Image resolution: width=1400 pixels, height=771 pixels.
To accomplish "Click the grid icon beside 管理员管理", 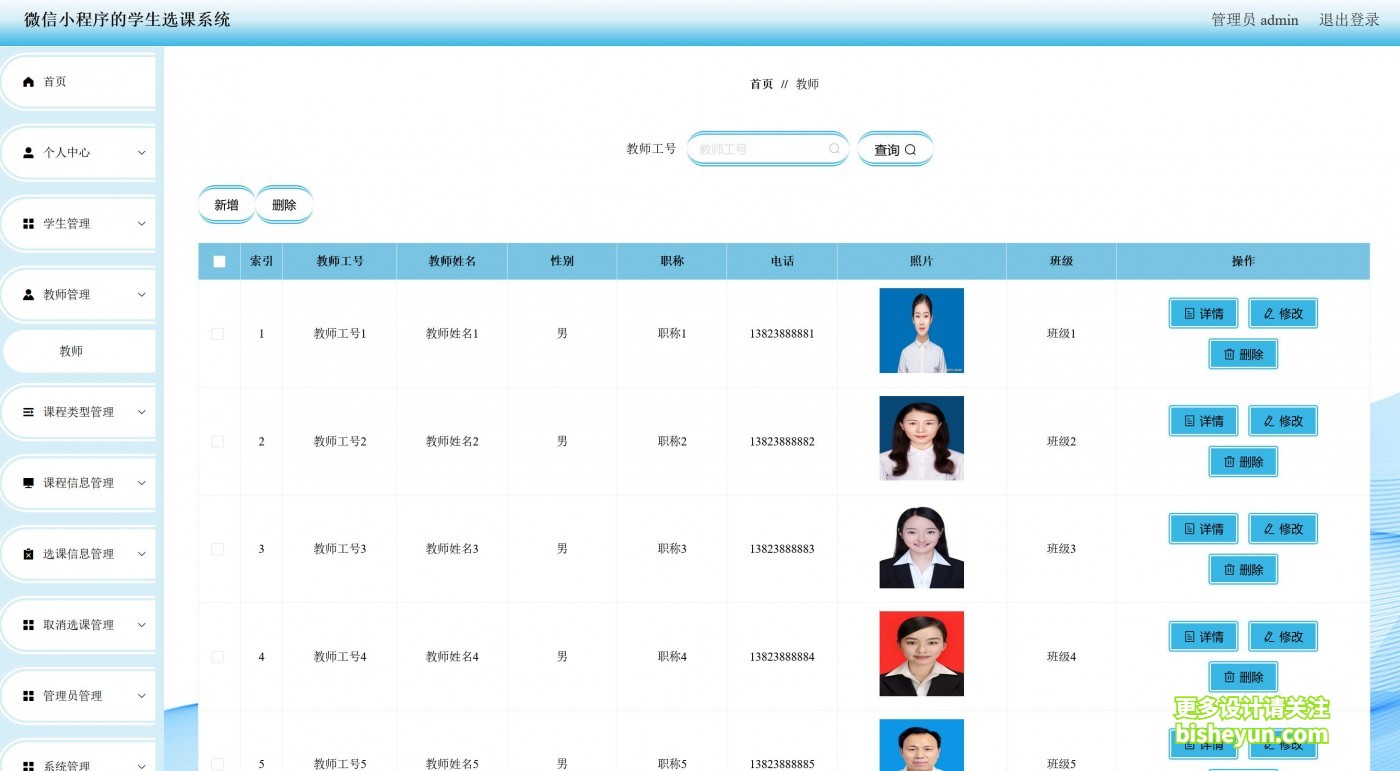I will tap(28, 696).
